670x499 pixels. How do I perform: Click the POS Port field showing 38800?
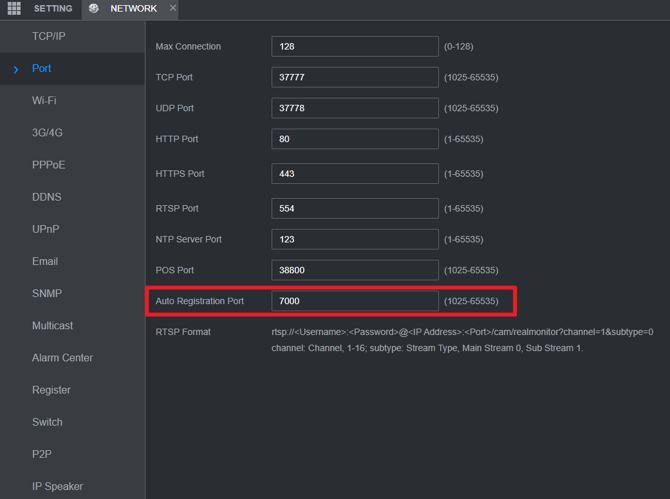pyautogui.click(x=354, y=270)
